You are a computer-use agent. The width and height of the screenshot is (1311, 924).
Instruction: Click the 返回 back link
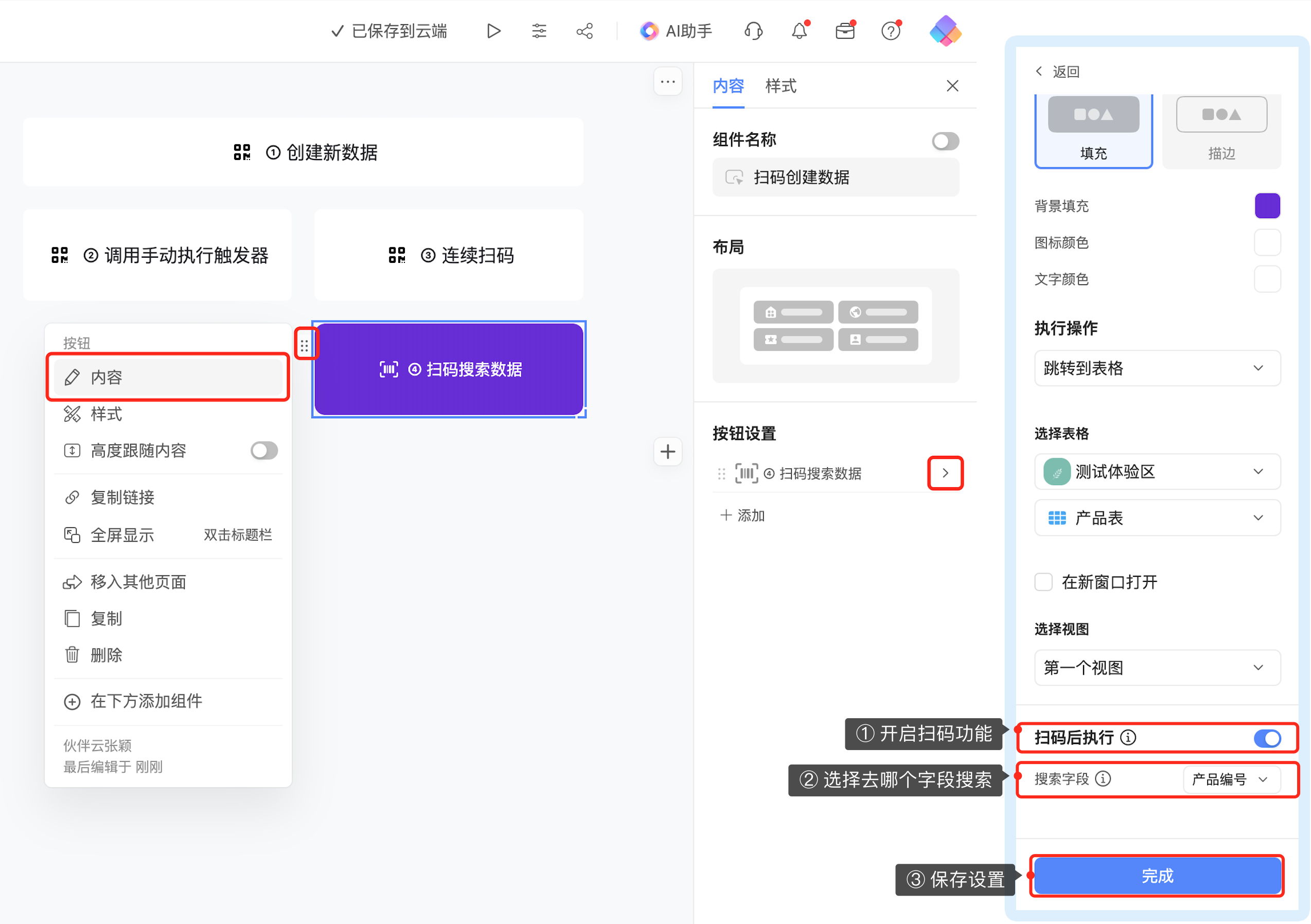tap(1057, 72)
